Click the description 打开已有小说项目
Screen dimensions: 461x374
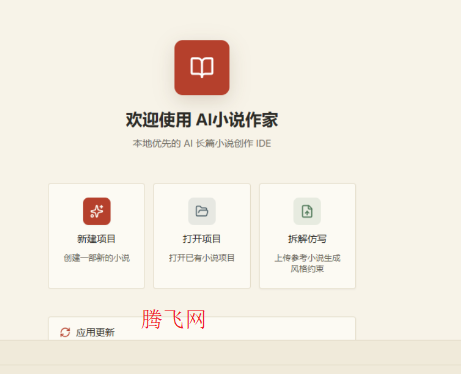202,258
